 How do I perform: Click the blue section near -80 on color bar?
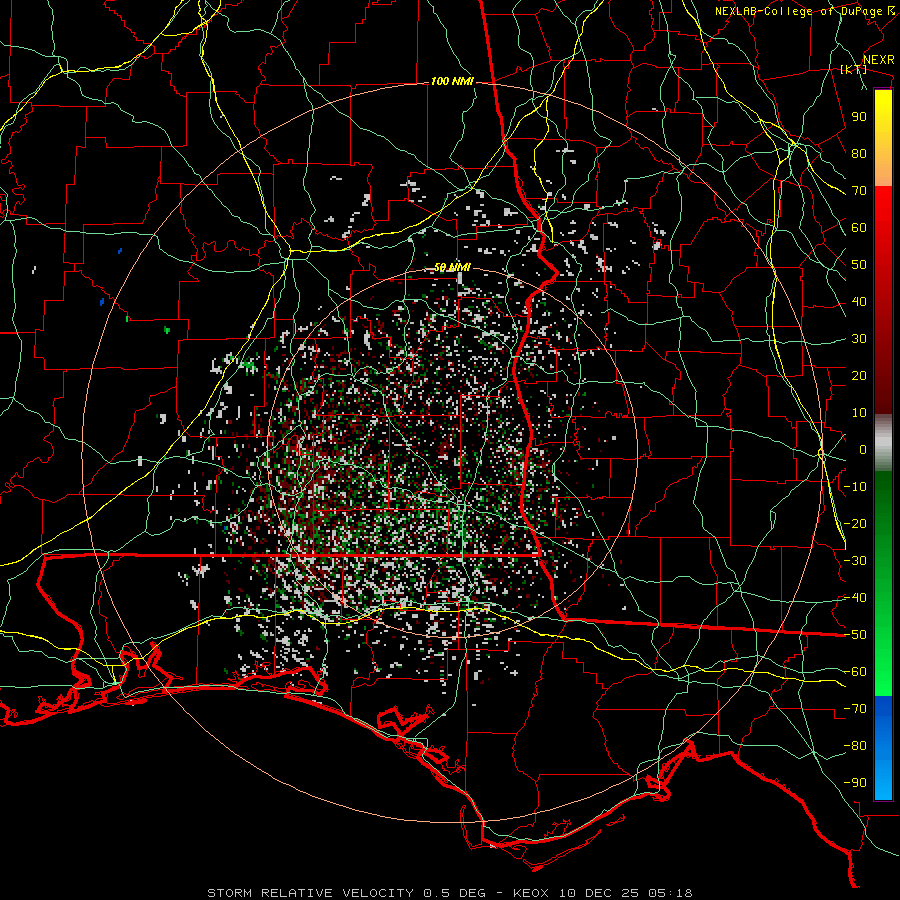883,746
